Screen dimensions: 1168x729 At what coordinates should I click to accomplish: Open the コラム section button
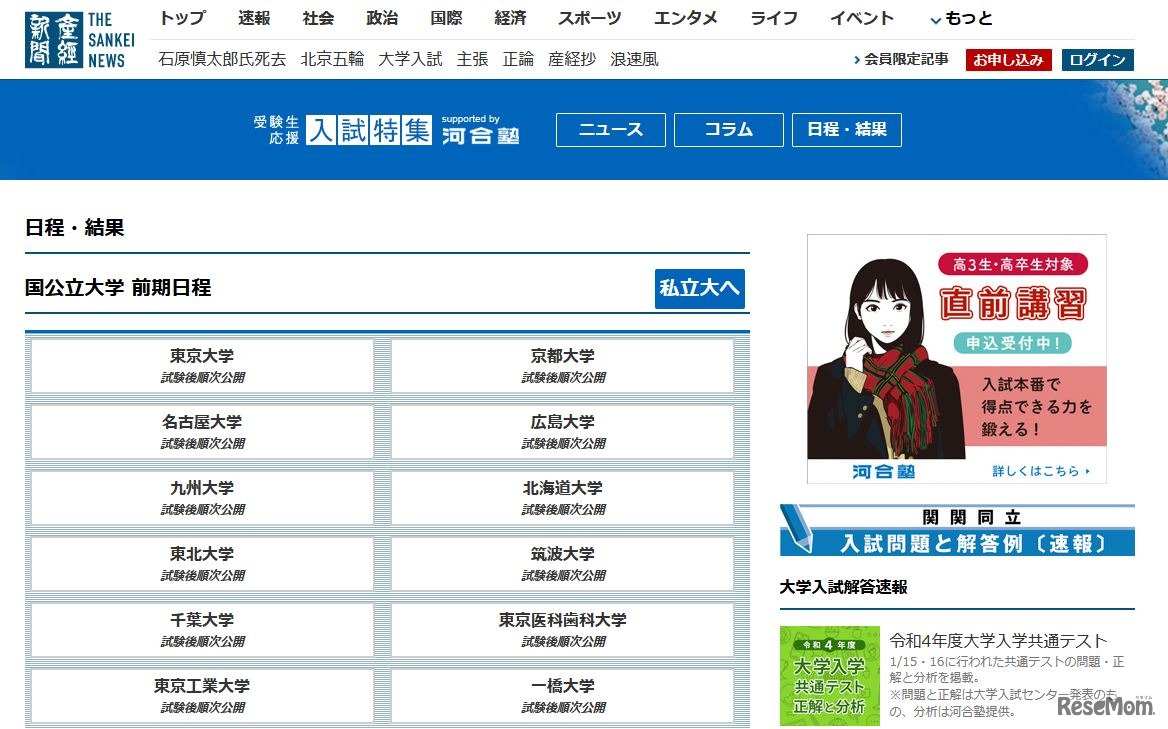click(728, 130)
